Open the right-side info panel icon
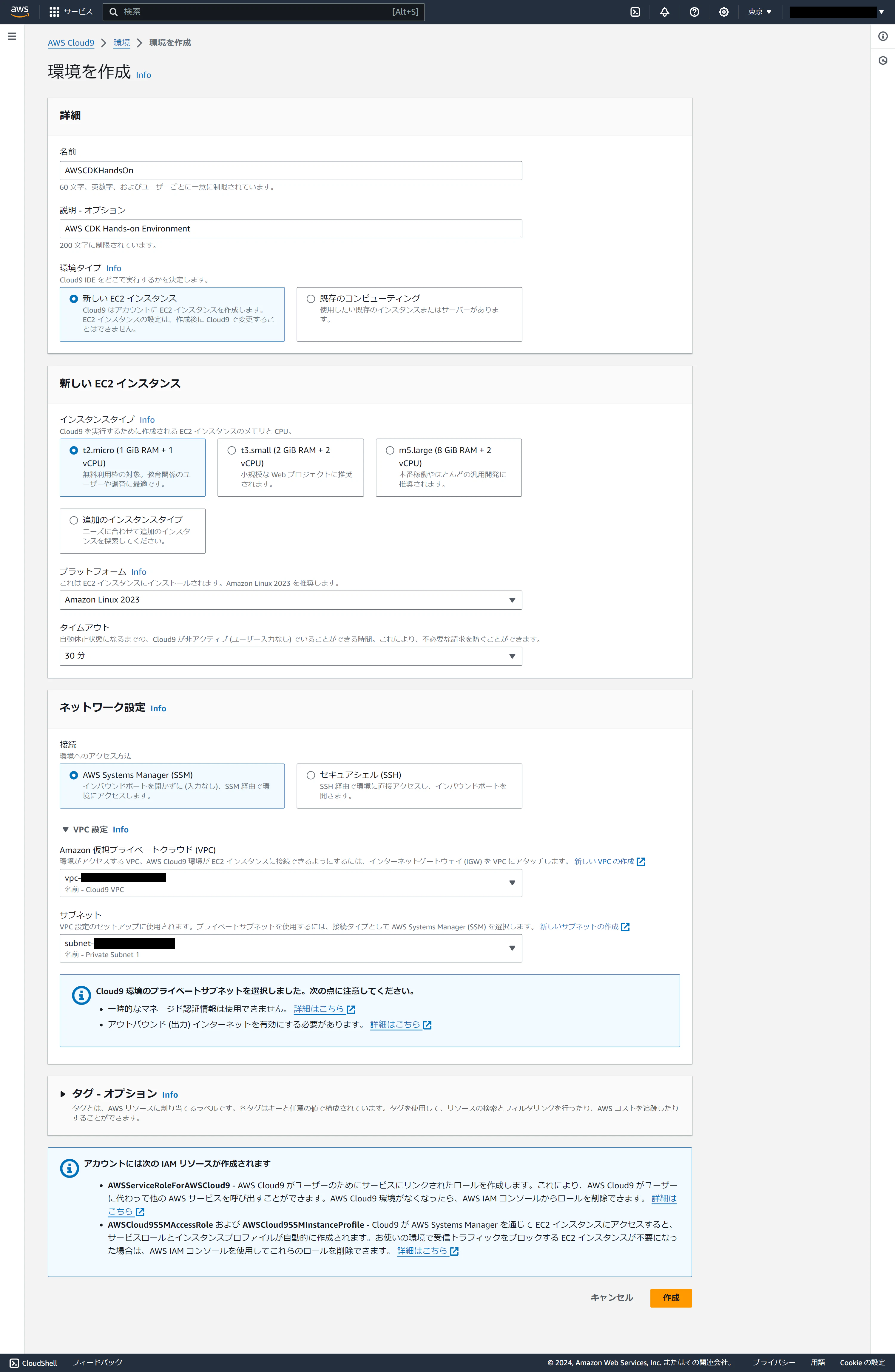This screenshot has width=895, height=1372. tap(883, 36)
